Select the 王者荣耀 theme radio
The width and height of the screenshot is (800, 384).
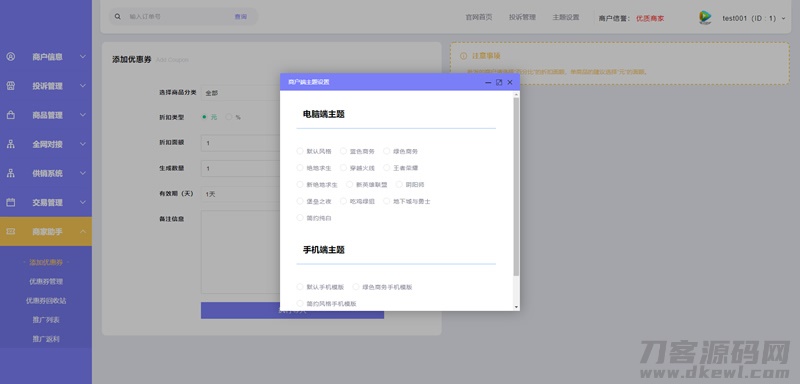pyautogui.click(x=387, y=167)
